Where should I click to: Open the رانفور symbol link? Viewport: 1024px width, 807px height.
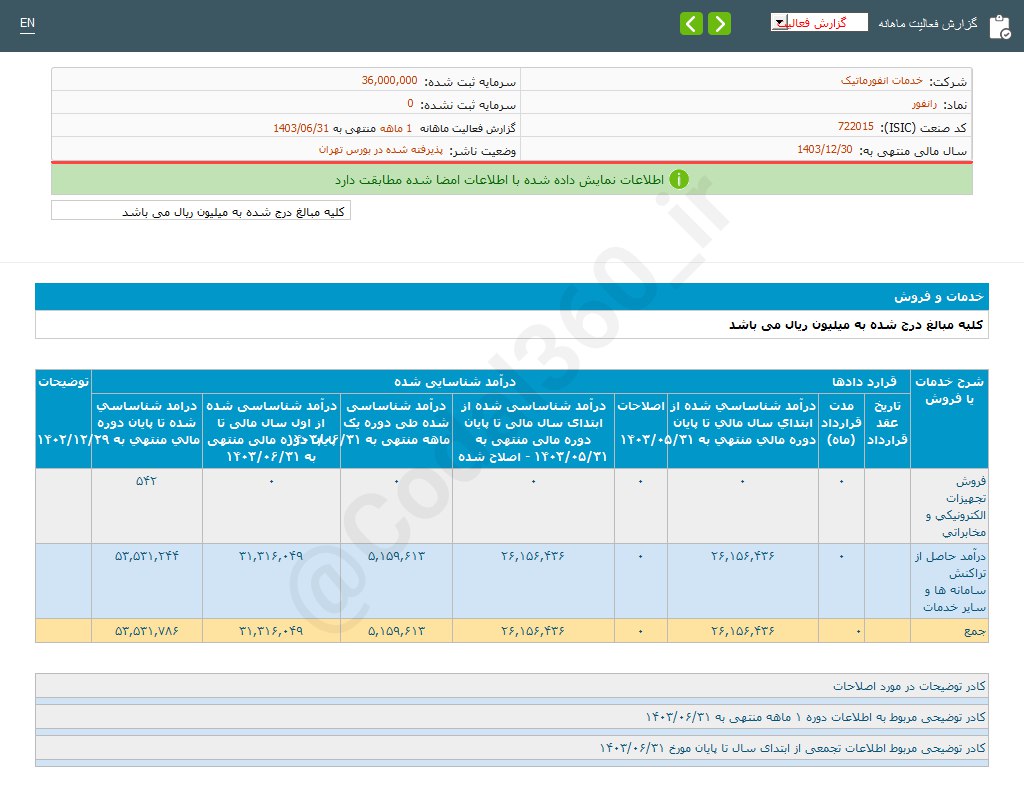coord(927,102)
